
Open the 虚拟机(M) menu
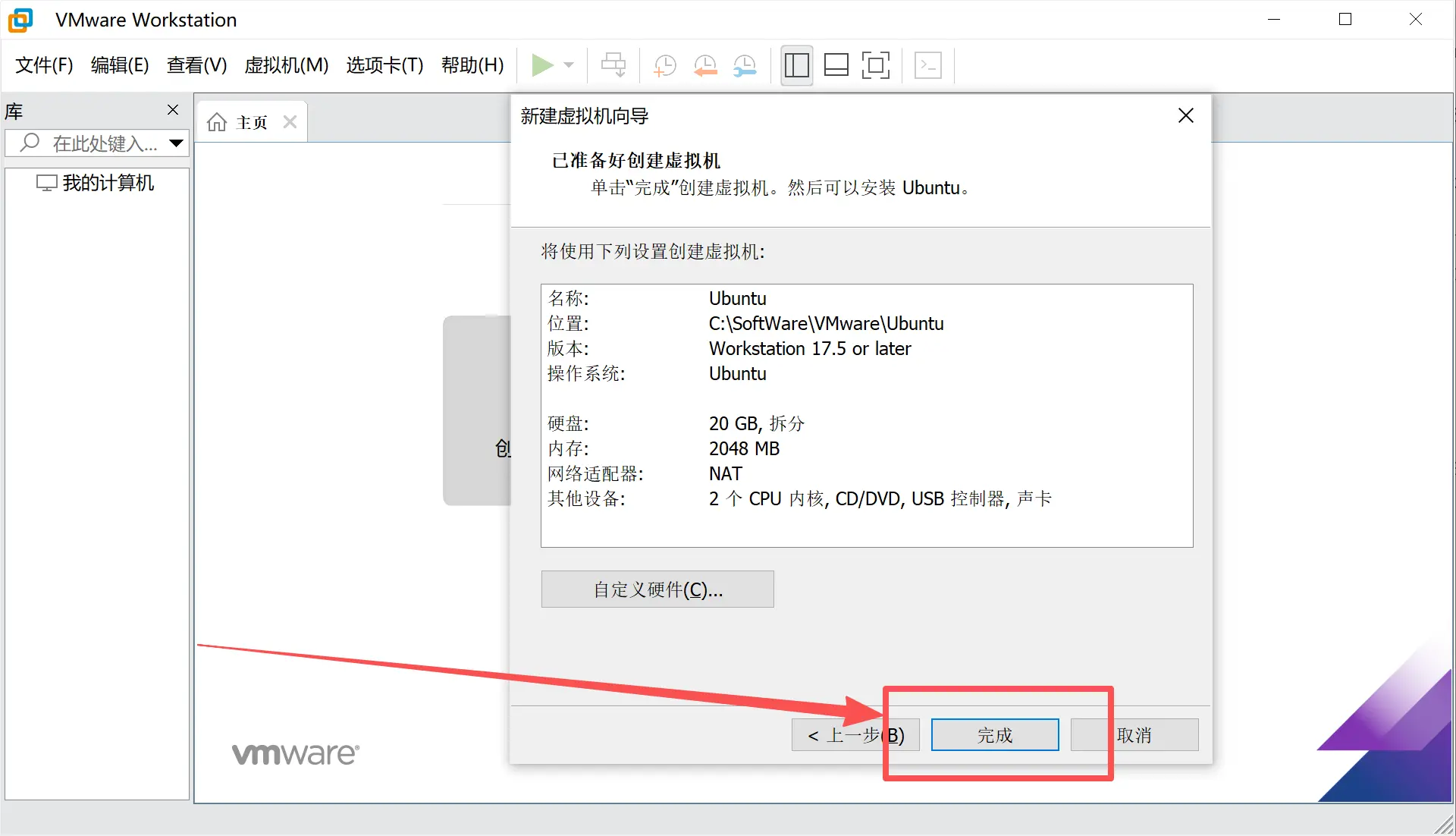(287, 65)
